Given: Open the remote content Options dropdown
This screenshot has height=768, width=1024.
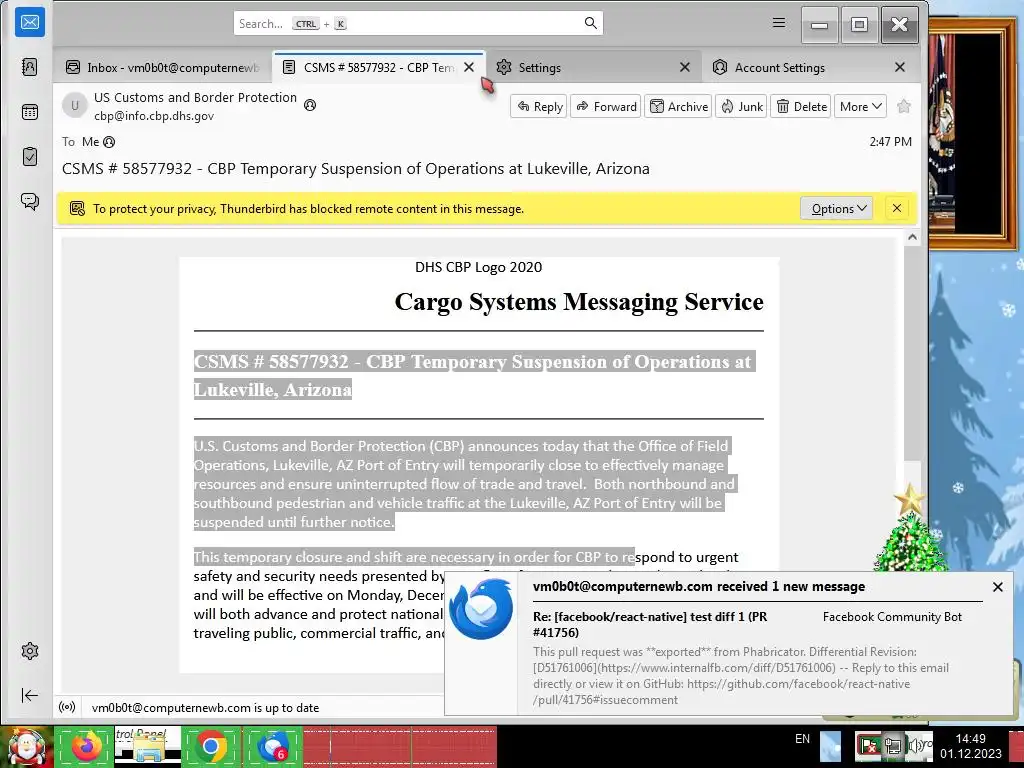Looking at the screenshot, I should (x=837, y=208).
